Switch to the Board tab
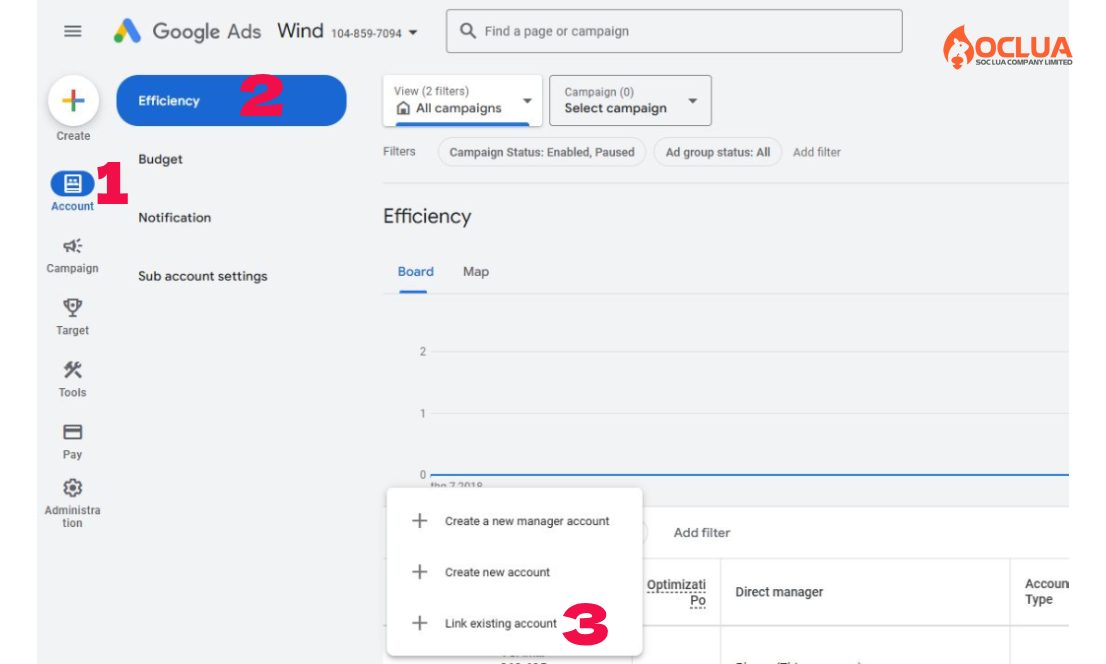Image resolution: width=1106 pixels, height=664 pixels. tap(415, 272)
